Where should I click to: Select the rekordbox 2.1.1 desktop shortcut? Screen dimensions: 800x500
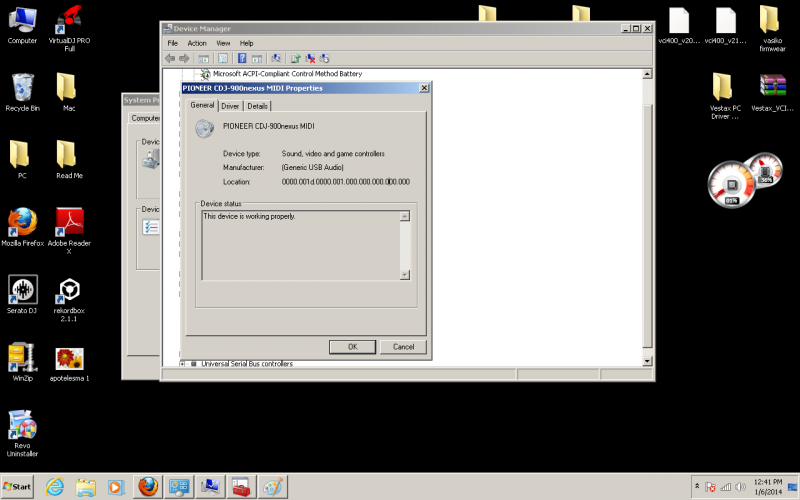click(x=69, y=299)
